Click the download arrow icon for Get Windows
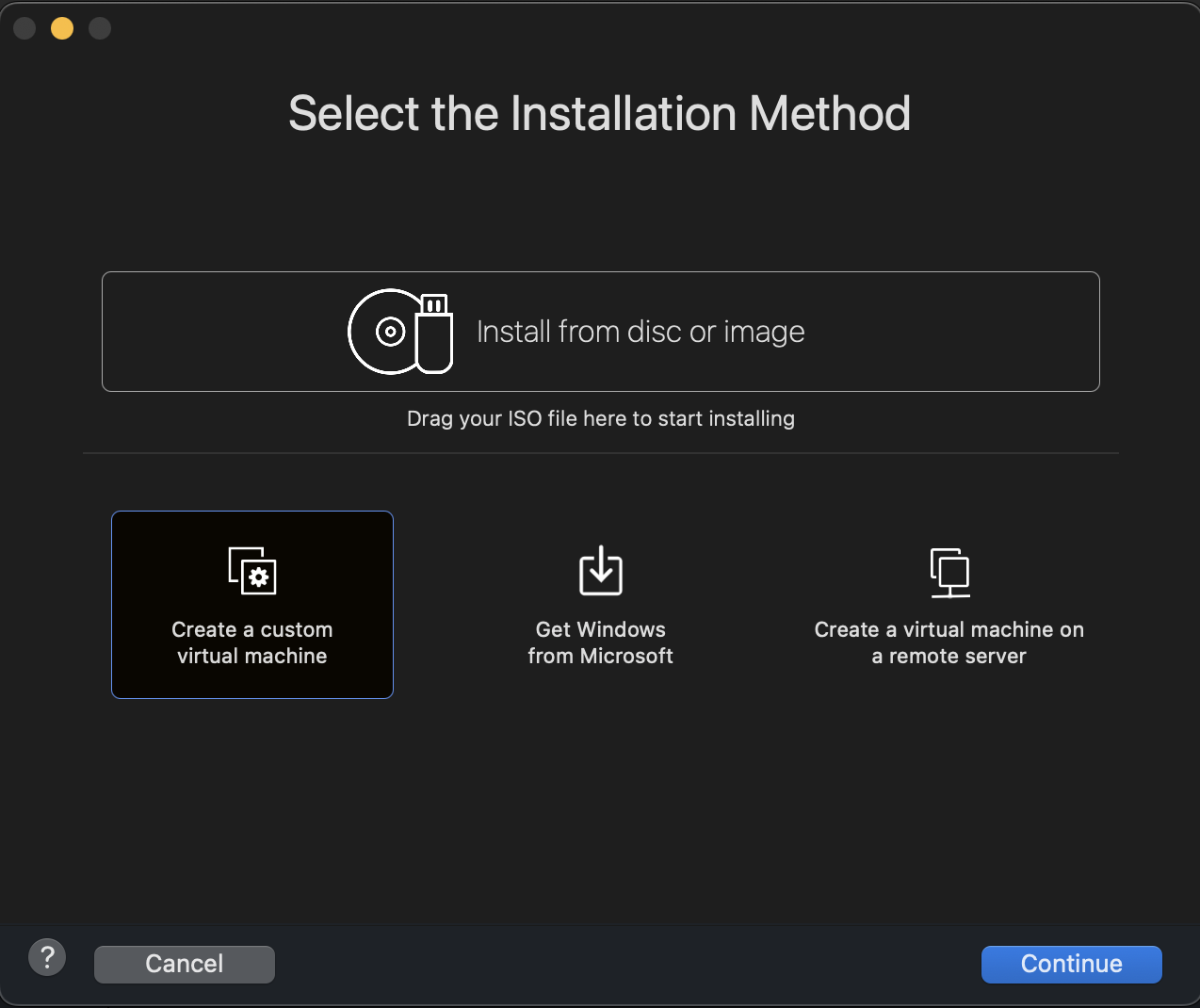 600,571
